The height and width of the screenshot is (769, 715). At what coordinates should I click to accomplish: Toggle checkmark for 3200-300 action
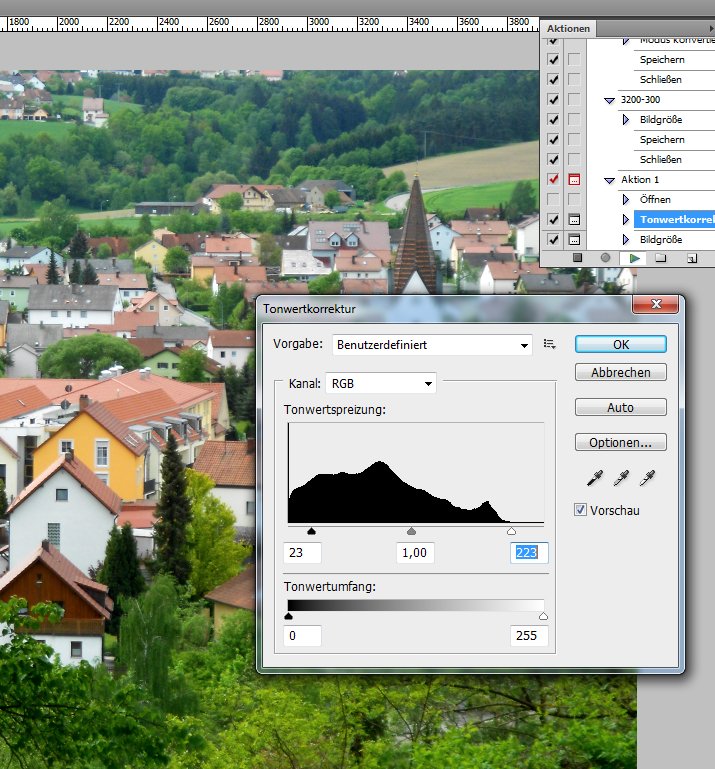[x=553, y=100]
